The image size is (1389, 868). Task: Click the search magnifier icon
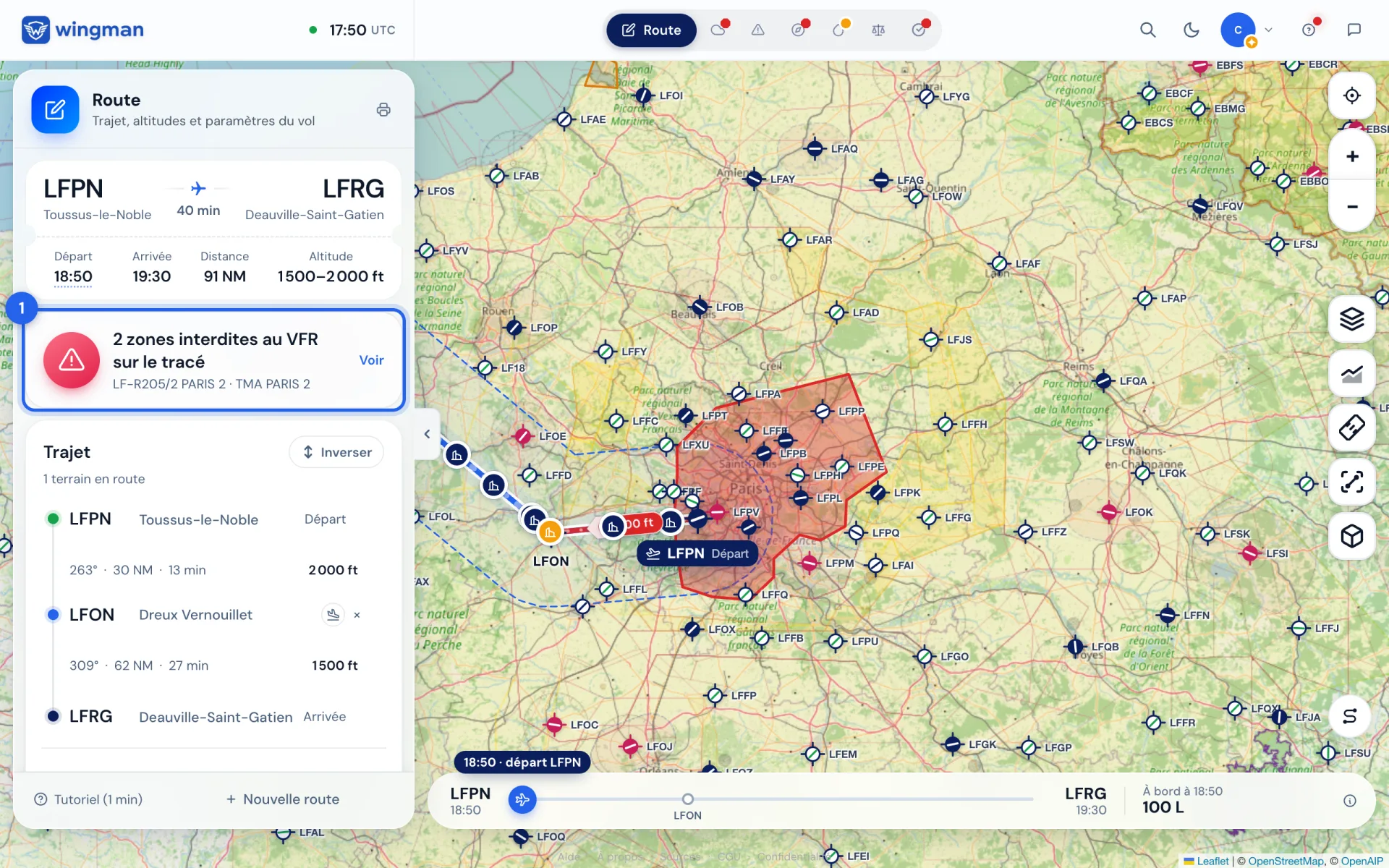point(1147,30)
